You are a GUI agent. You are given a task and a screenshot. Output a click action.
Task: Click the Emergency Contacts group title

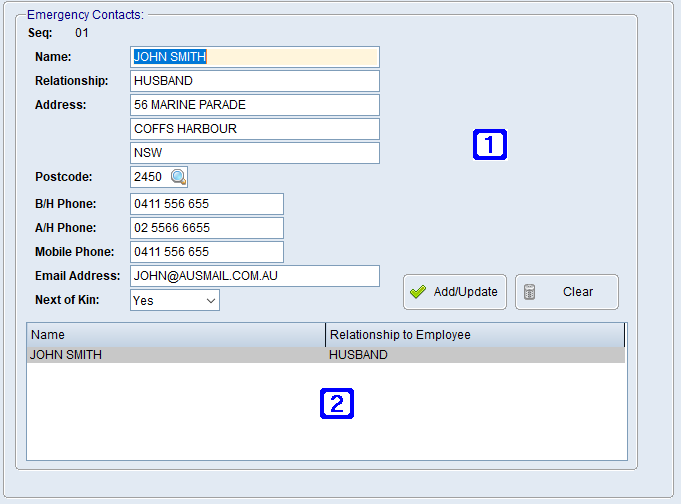85,15
